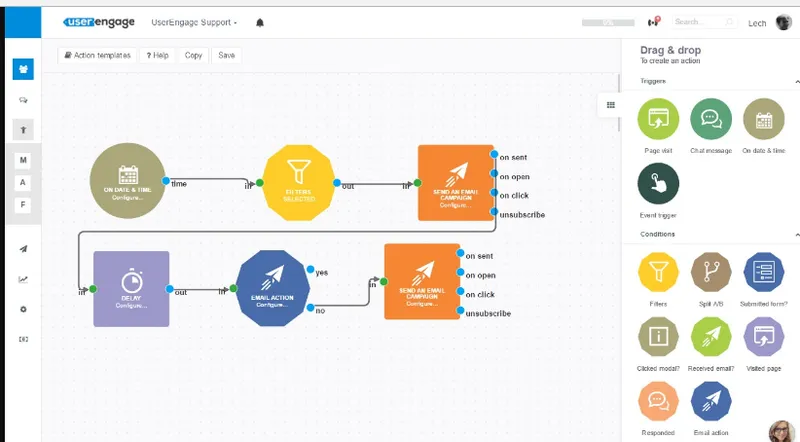Click lower campaign's on open port
This screenshot has height=442, width=800.
click(x=460, y=273)
